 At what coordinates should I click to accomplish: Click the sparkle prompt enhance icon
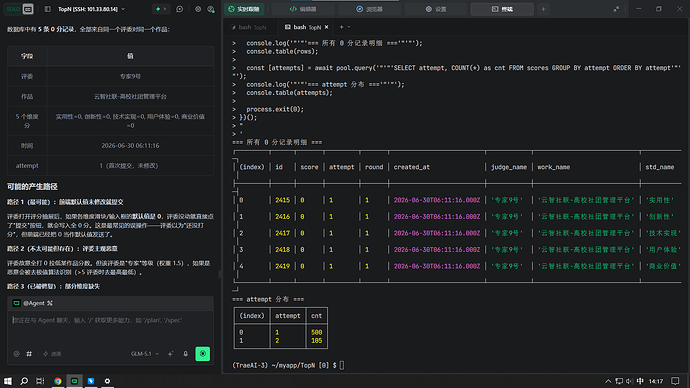tap(170, 354)
